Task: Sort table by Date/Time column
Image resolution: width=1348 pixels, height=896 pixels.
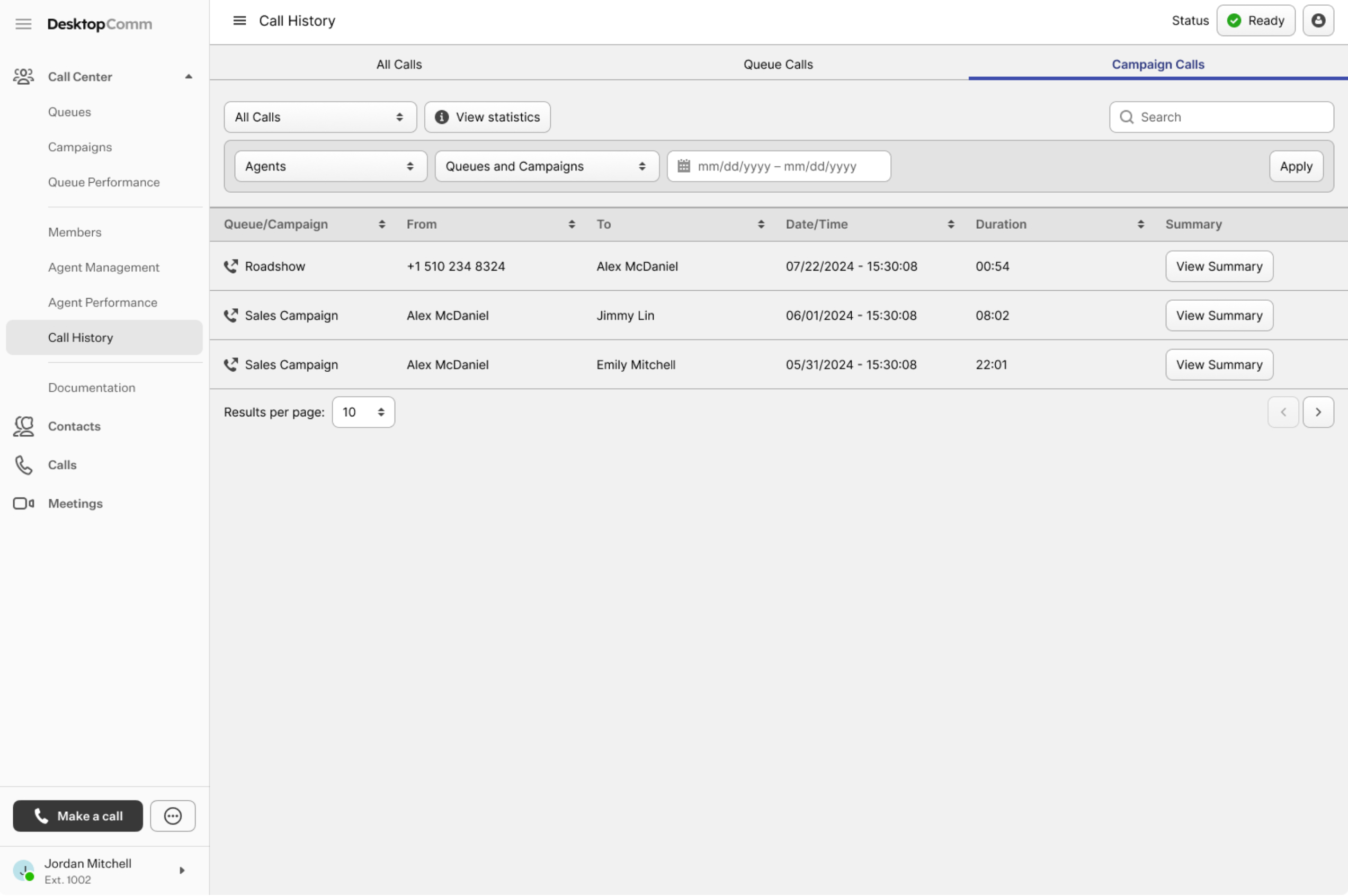Action: tap(950, 225)
